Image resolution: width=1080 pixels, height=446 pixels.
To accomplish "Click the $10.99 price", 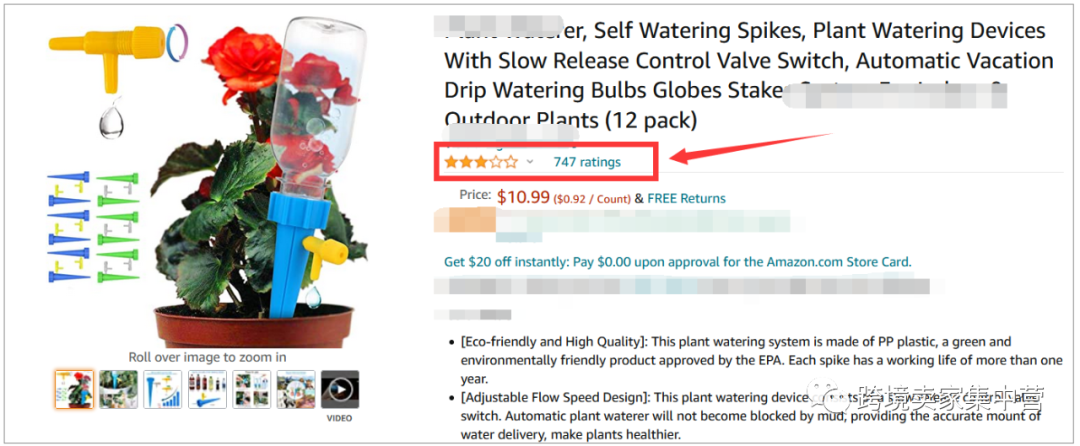I will [x=523, y=197].
